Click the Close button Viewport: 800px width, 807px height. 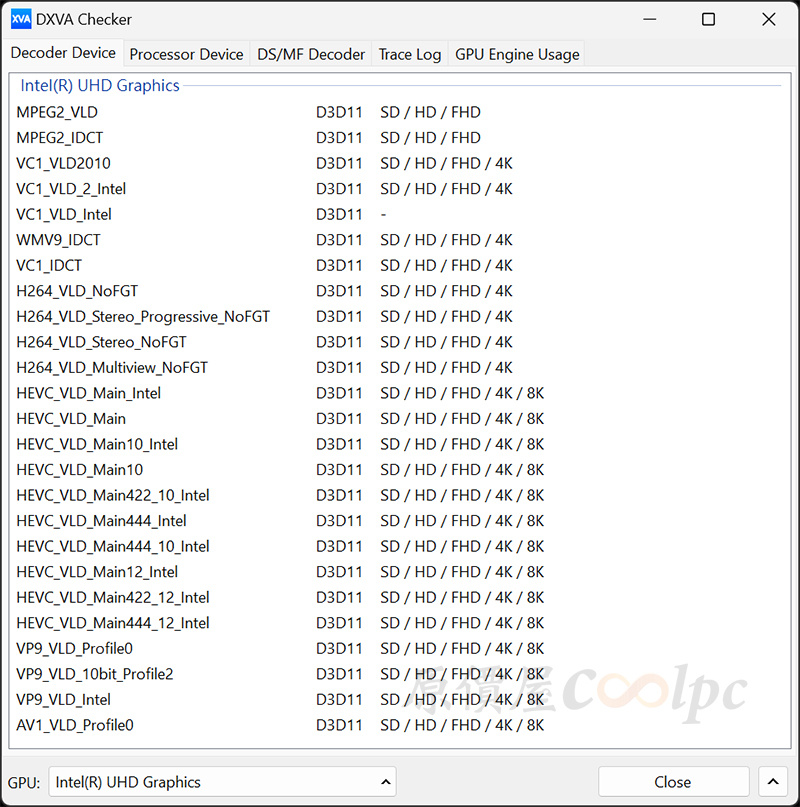[x=673, y=782]
